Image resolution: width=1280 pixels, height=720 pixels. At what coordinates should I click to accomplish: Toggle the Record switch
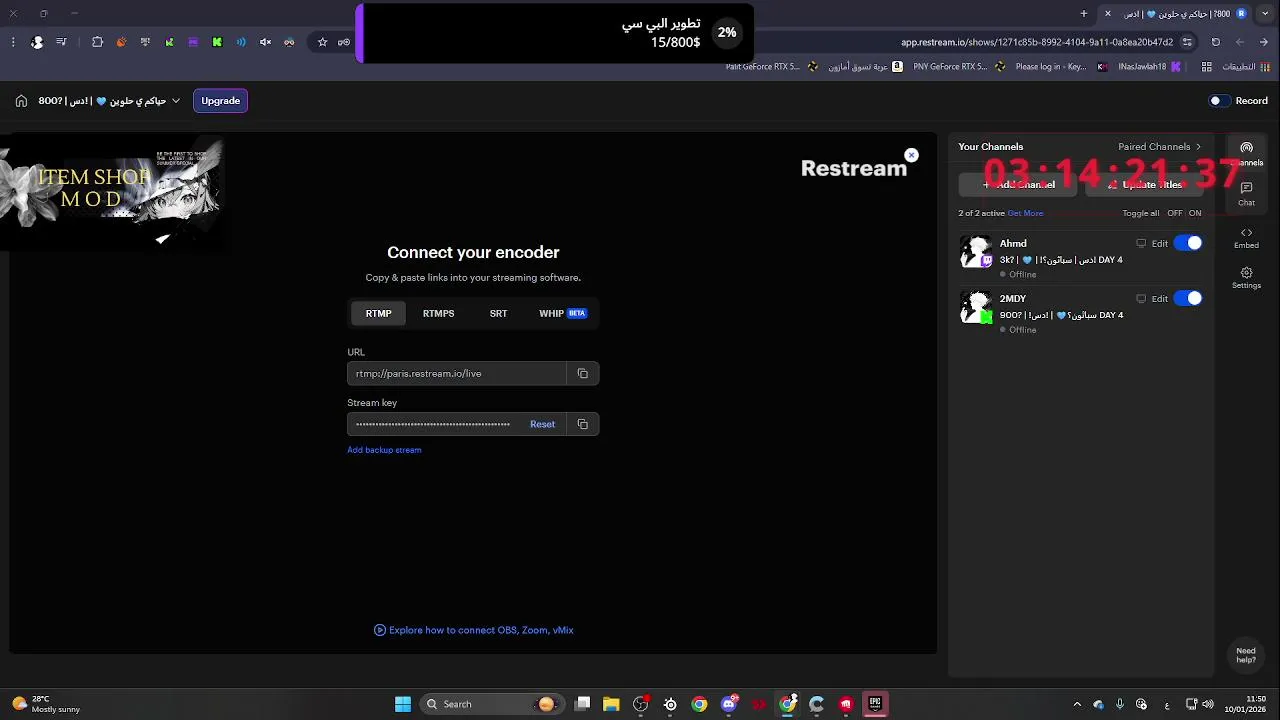[x=1219, y=101]
